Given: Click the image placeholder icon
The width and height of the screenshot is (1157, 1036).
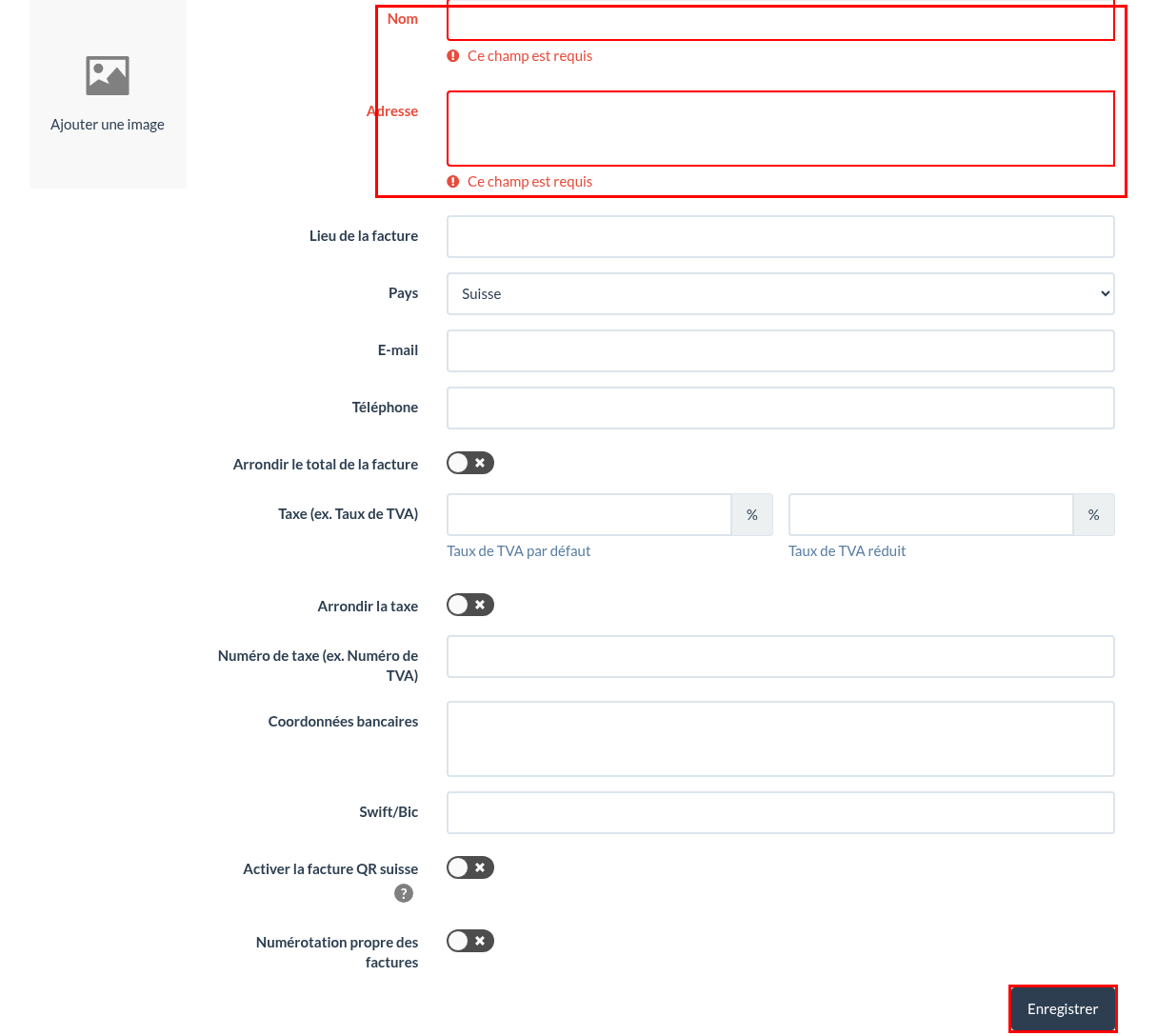Looking at the screenshot, I should point(108,76).
